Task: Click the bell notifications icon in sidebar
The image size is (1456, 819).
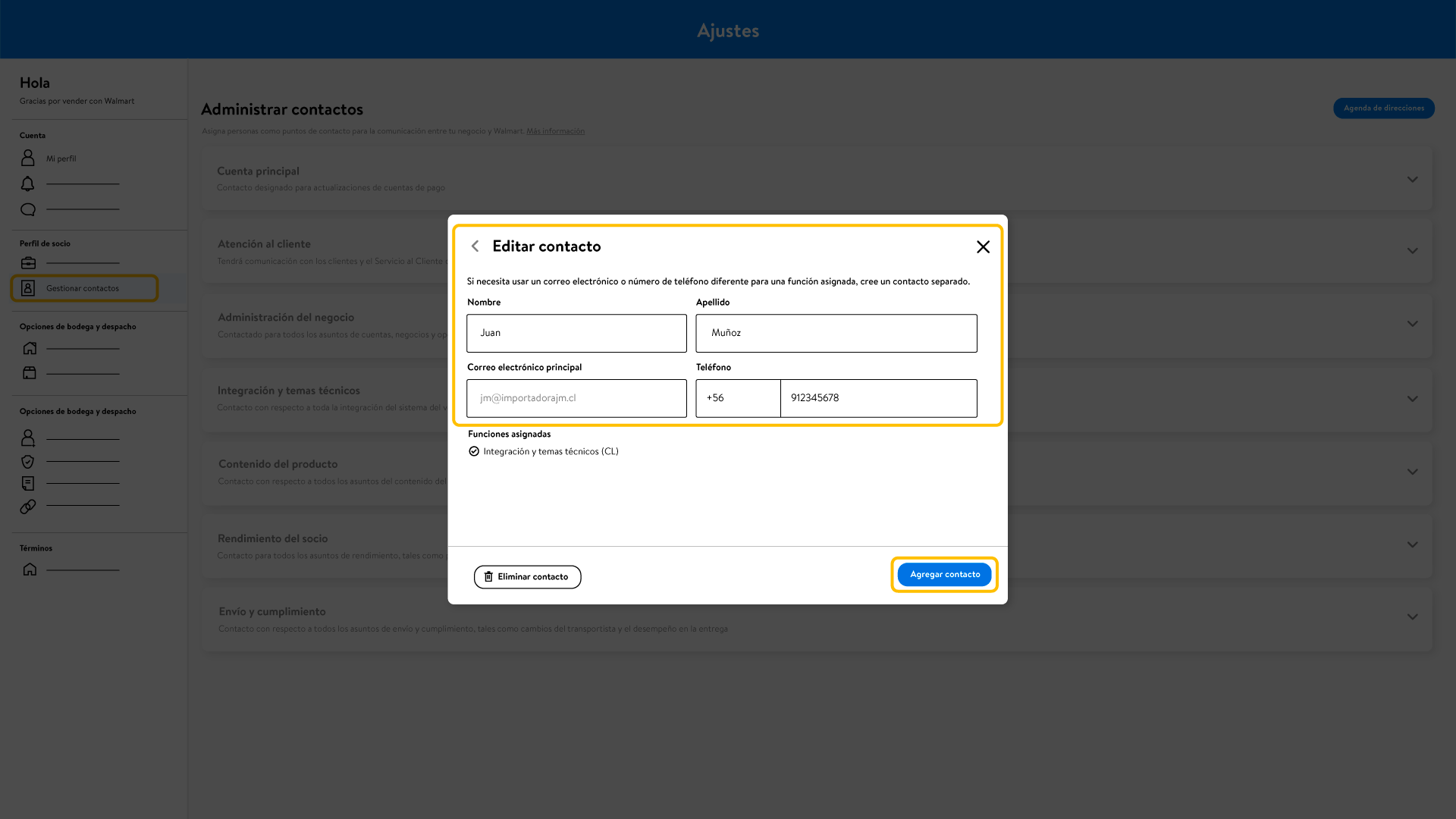Action: click(x=28, y=184)
